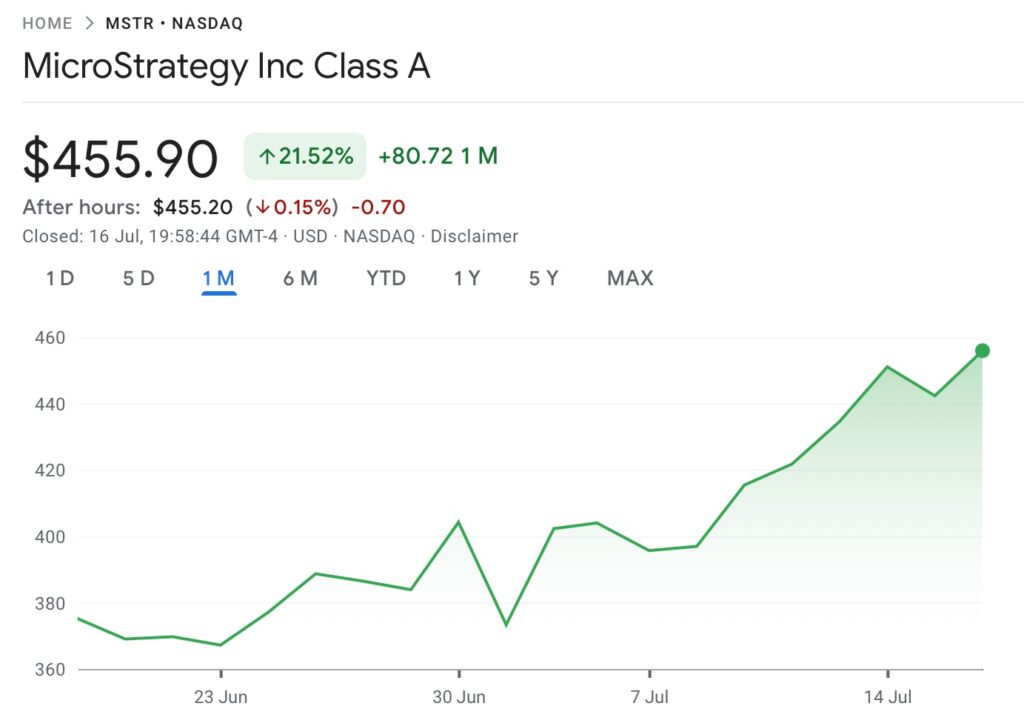This screenshot has width=1024, height=726.
Task: Click the chart's endpoint dot marker
Action: [x=984, y=349]
